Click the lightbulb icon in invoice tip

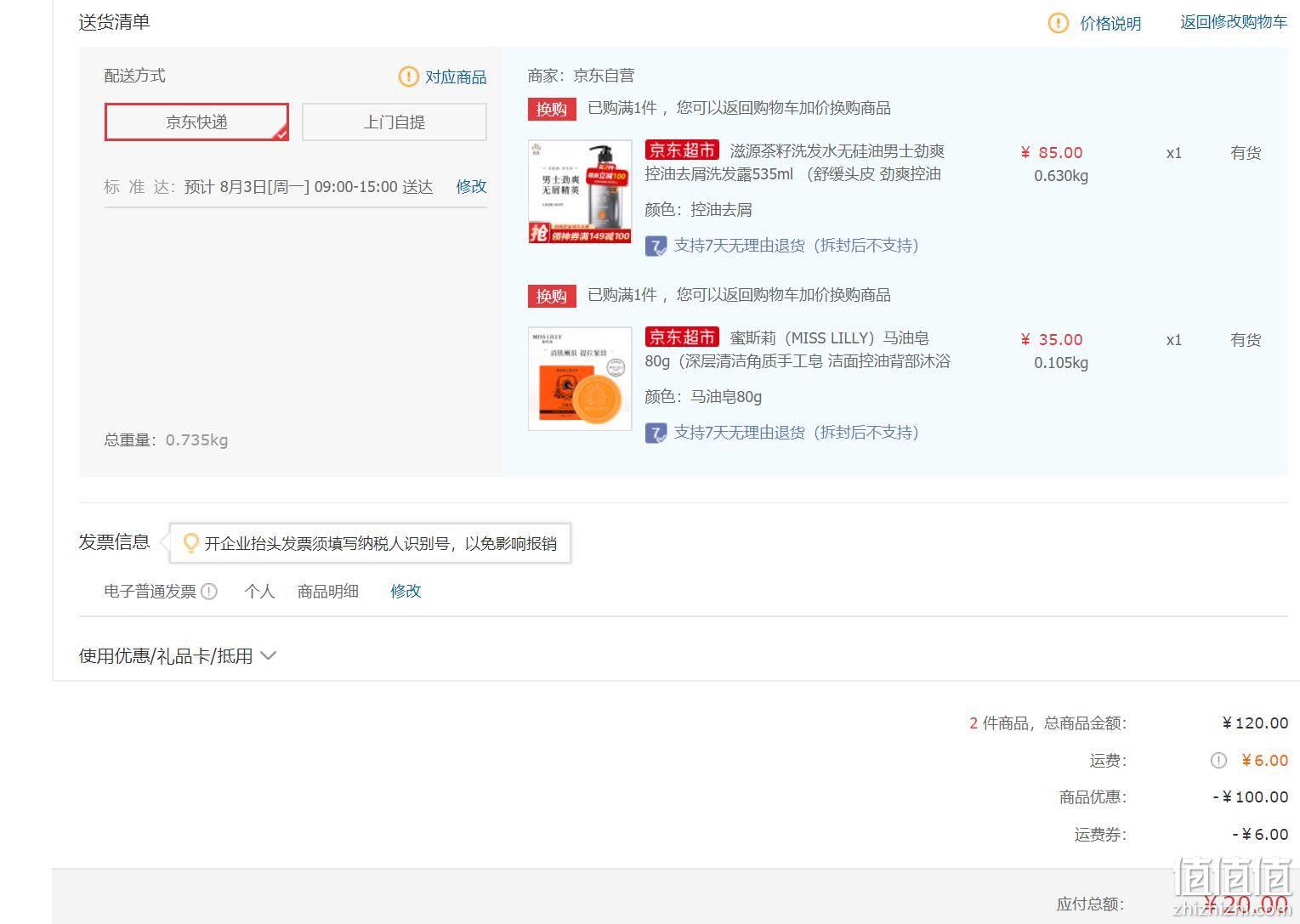point(190,543)
